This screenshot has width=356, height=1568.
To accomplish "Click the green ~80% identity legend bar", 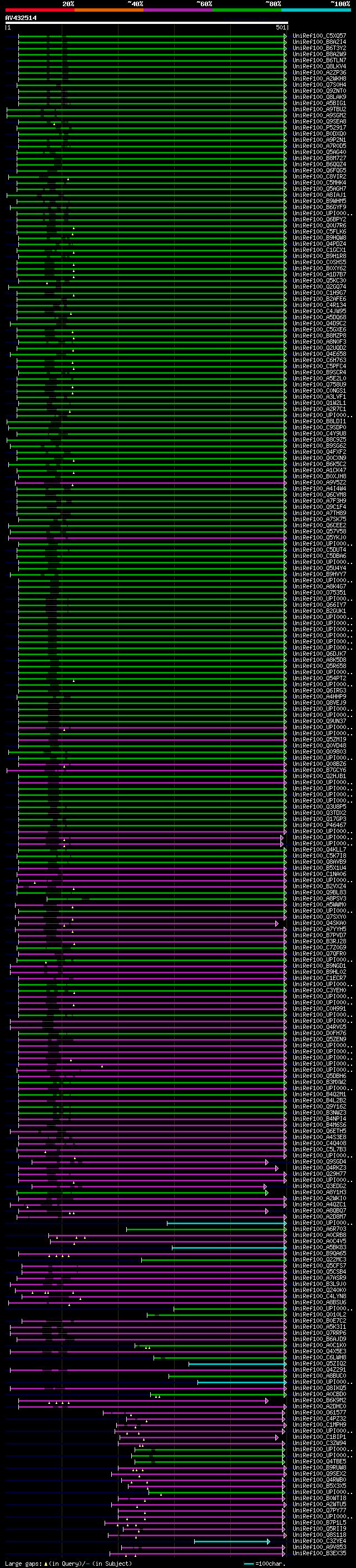I will pos(247,10).
